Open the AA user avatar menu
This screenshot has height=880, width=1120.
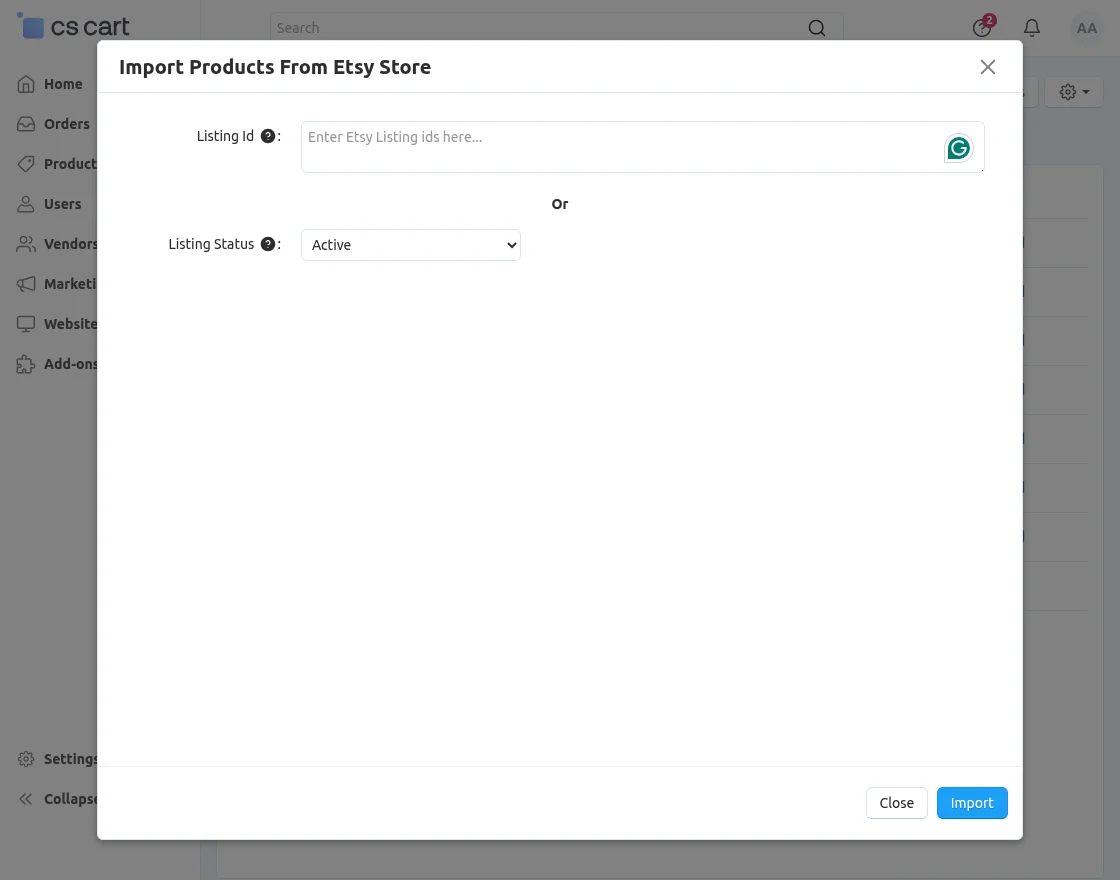coord(1086,28)
